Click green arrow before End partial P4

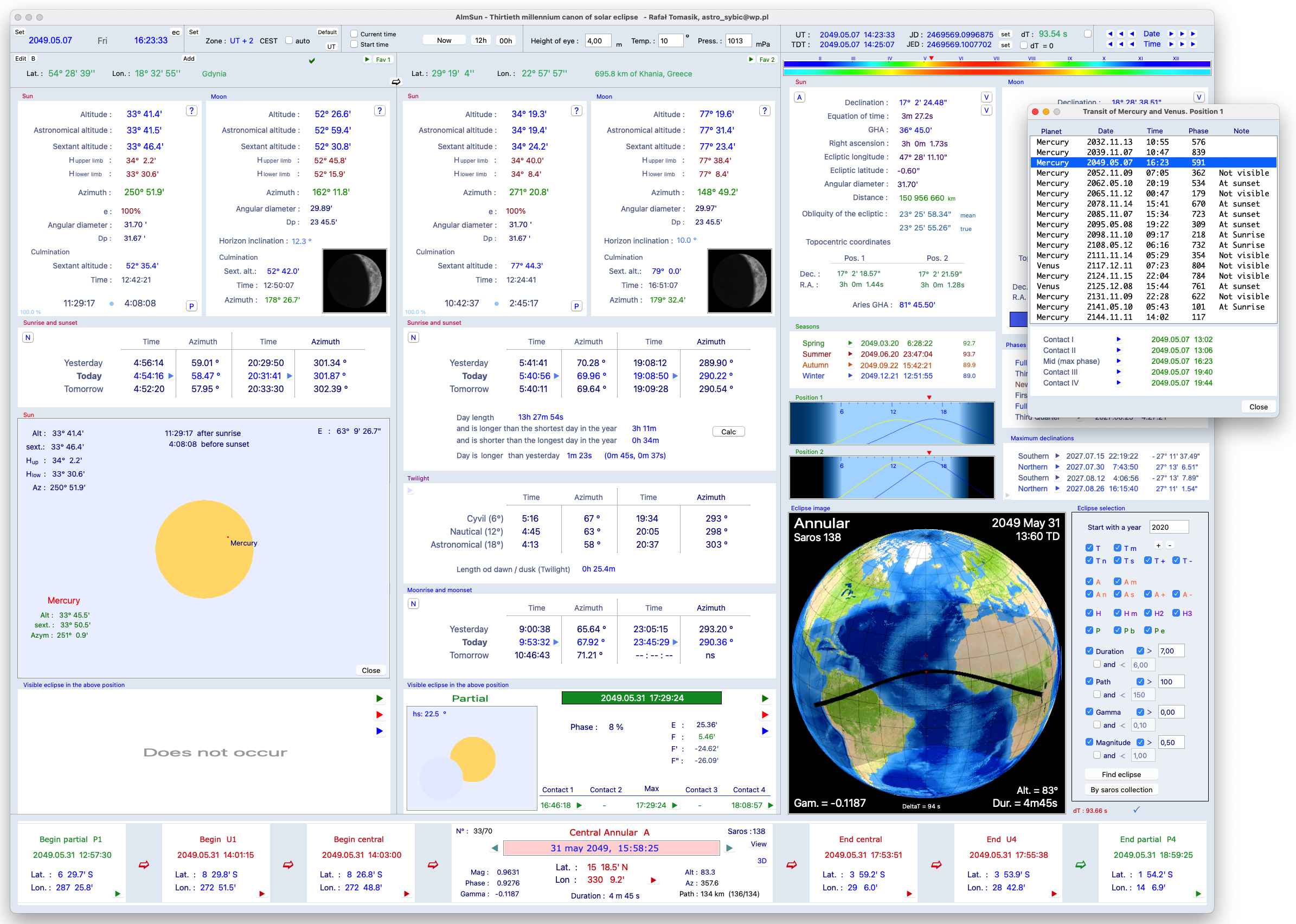[x=1080, y=865]
